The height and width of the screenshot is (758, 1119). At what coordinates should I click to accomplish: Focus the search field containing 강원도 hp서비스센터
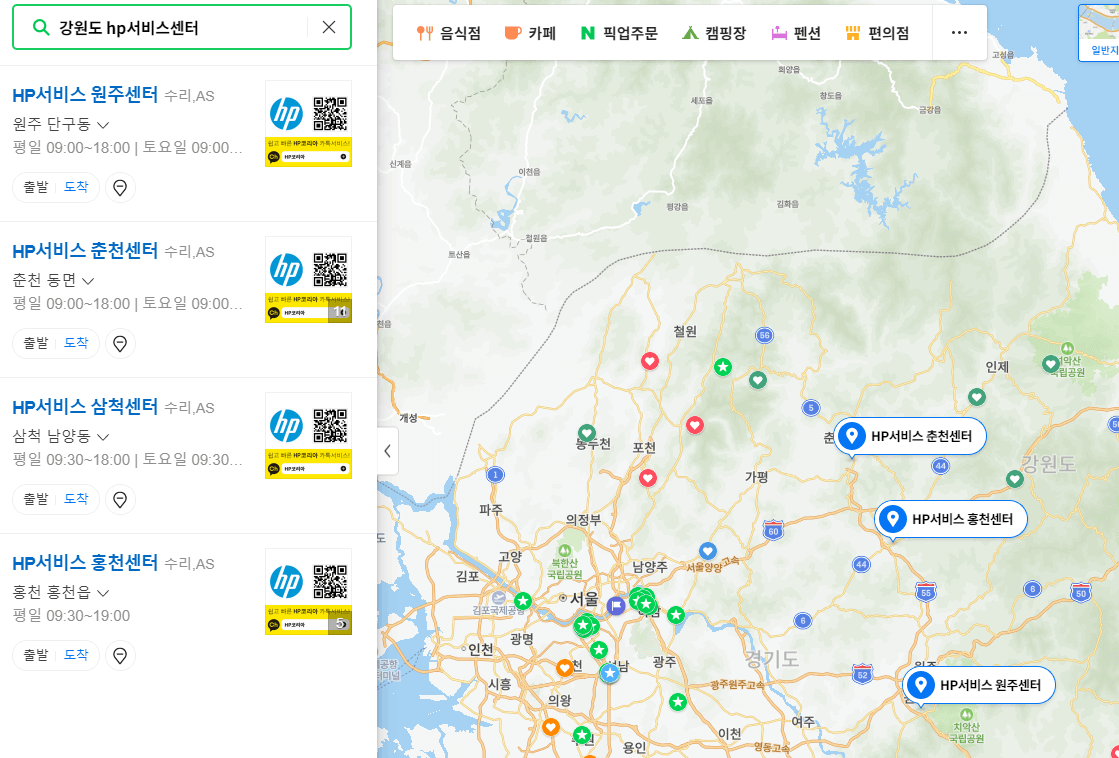coord(181,27)
